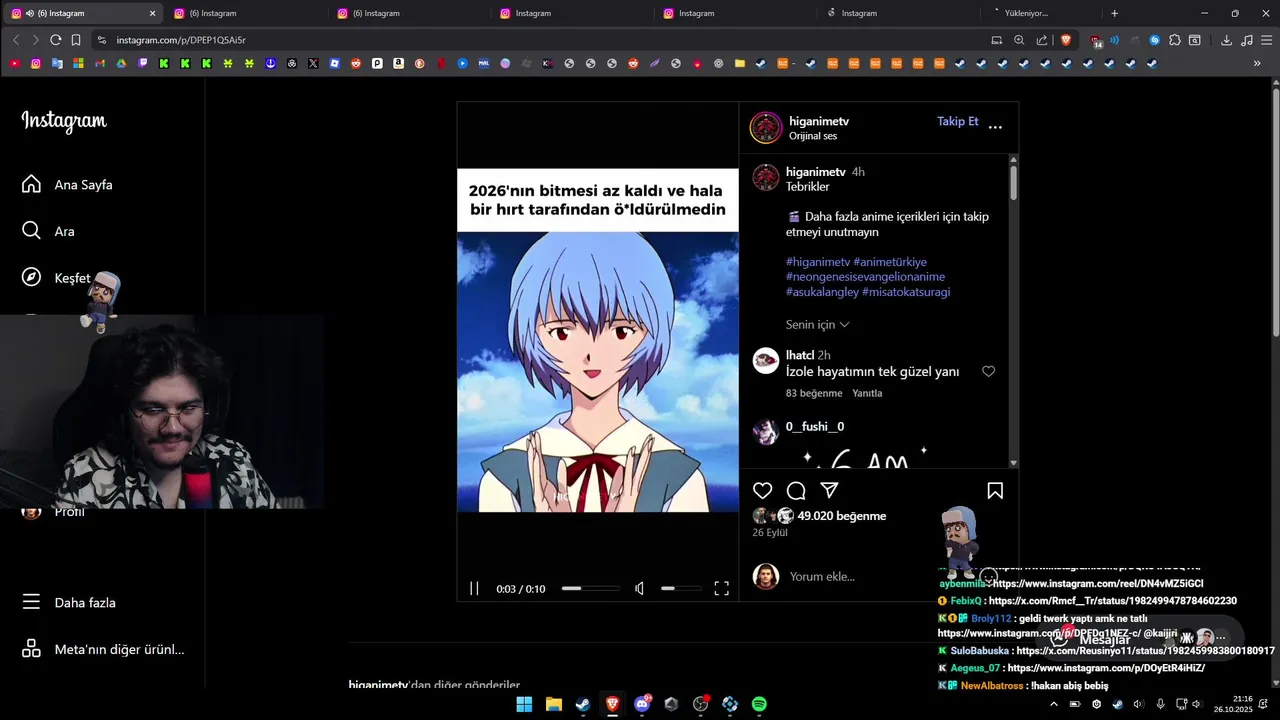The height and width of the screenshot is (720, 1280).
Task: Open the three-dot post options menu
Action: pos(995,127)
